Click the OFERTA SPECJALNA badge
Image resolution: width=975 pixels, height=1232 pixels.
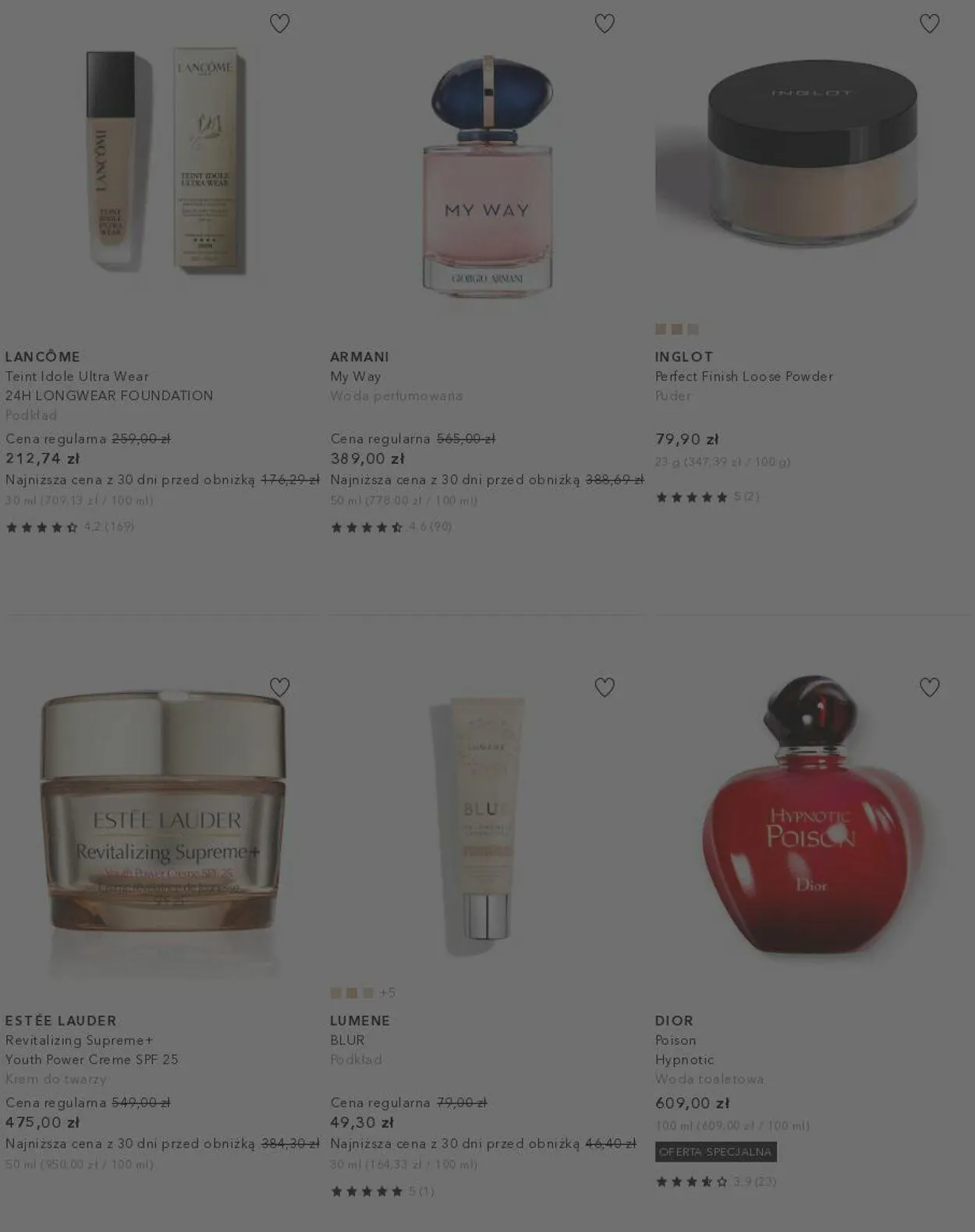[715, 1152]
